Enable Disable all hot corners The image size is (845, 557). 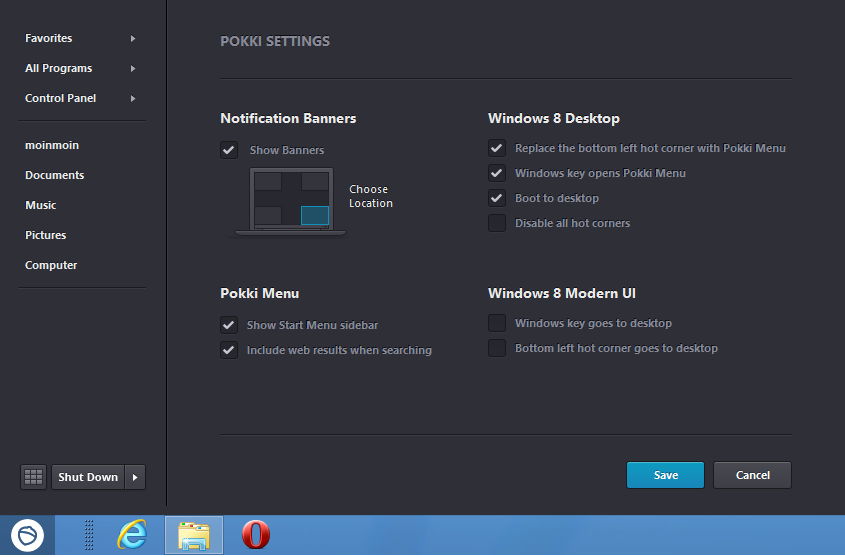click(x=497, y=222)
